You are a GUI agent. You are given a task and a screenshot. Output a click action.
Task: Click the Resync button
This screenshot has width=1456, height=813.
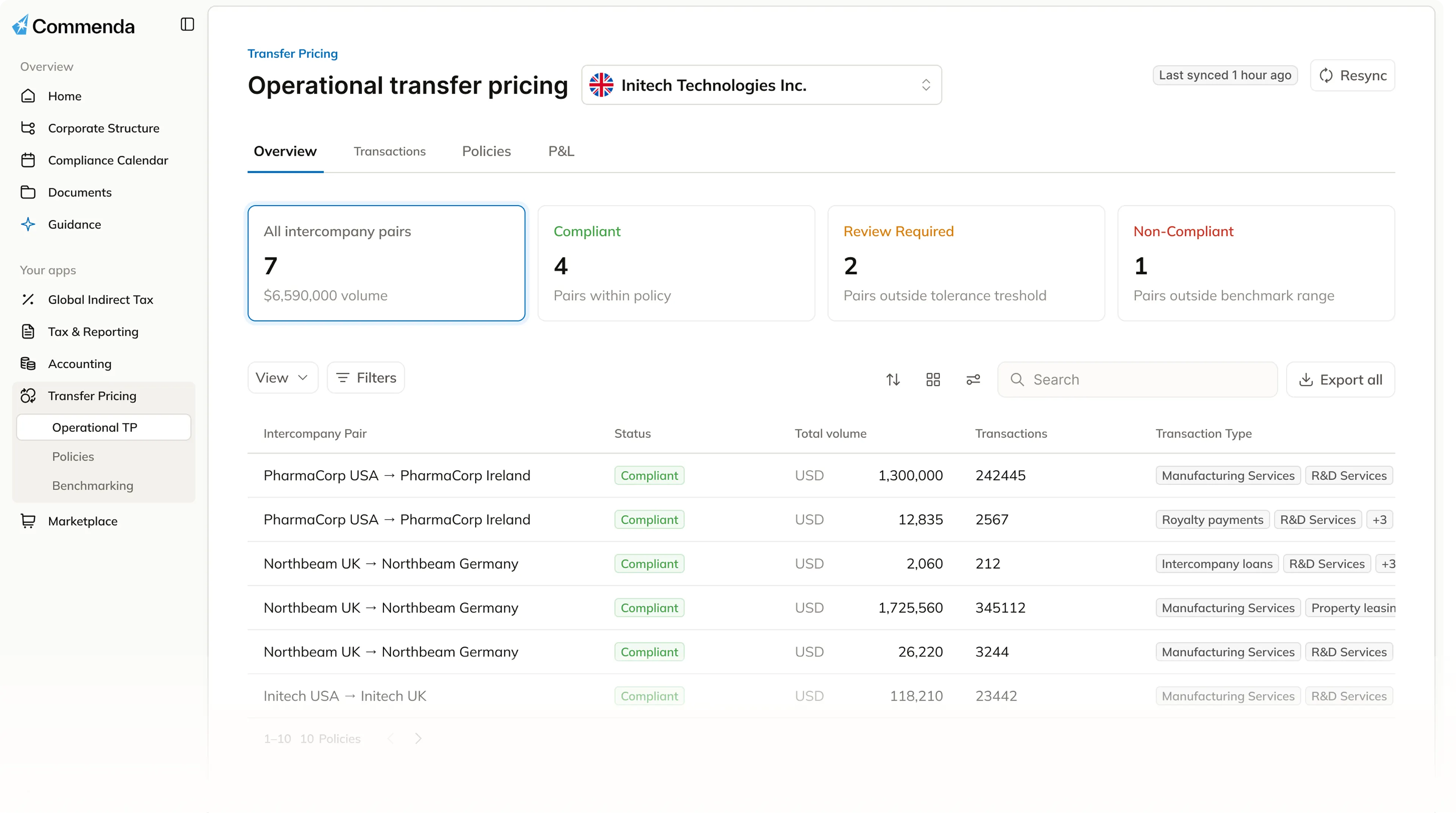1352,75
